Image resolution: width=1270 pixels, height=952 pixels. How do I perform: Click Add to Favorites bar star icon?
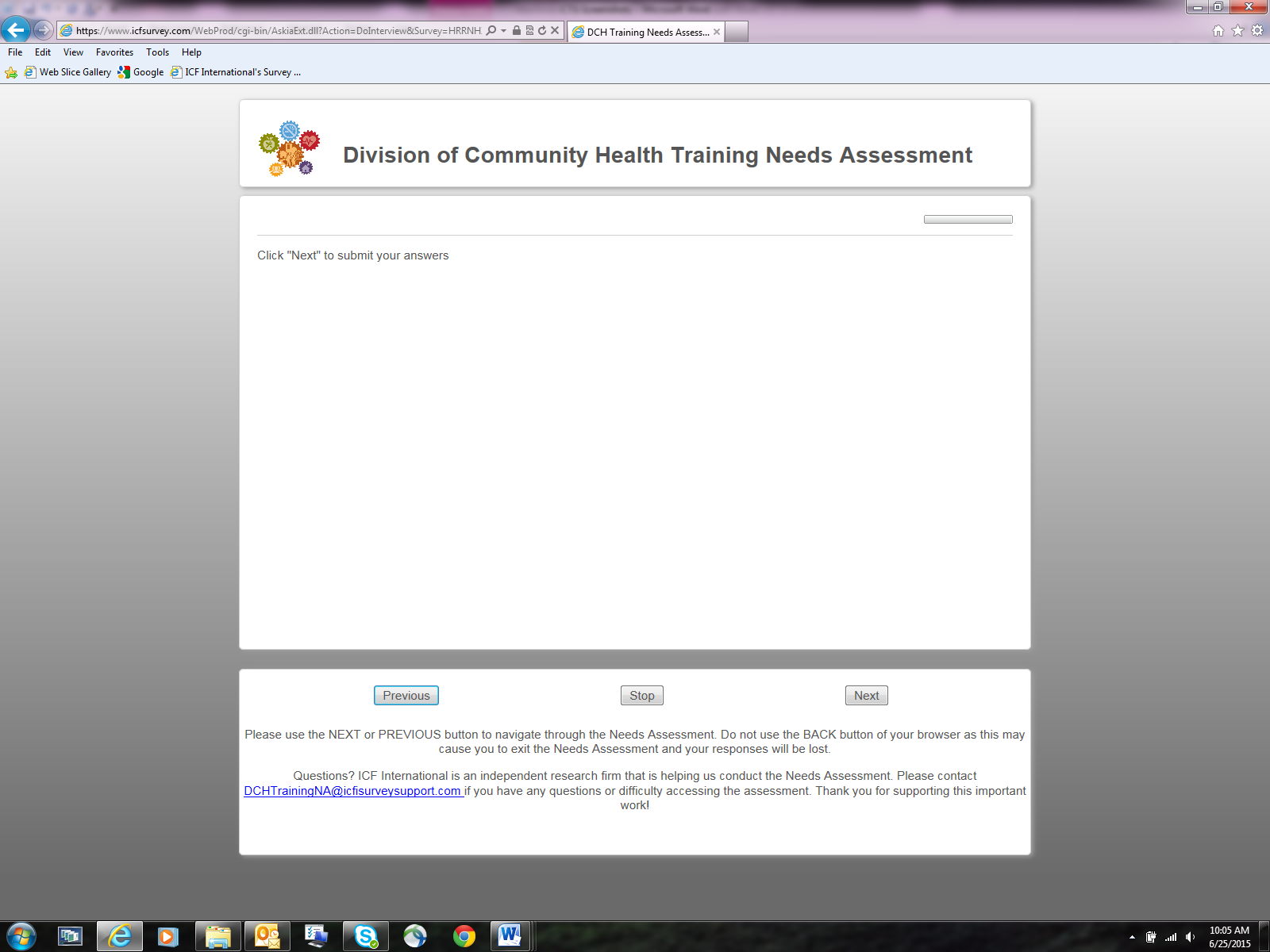pos(11,72)
